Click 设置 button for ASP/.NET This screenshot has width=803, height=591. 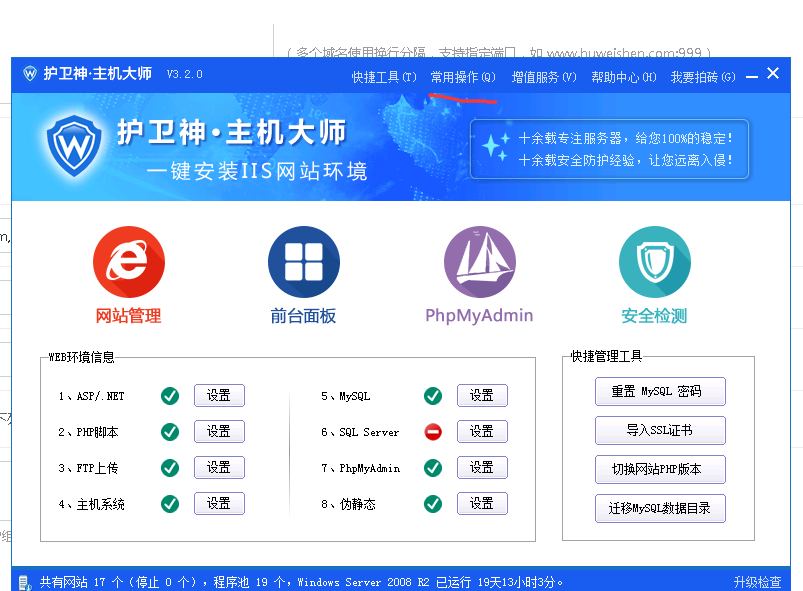(x=219, y=395)
